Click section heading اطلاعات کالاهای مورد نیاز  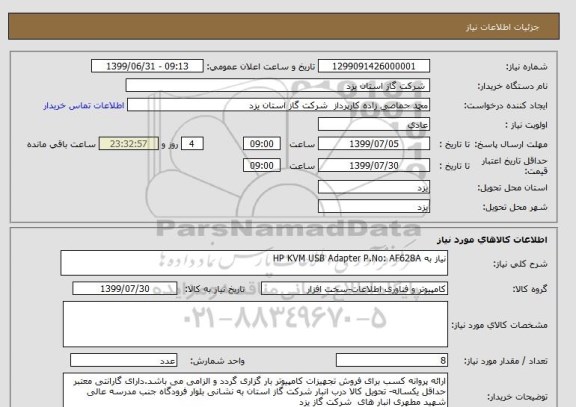click(492, 240)
